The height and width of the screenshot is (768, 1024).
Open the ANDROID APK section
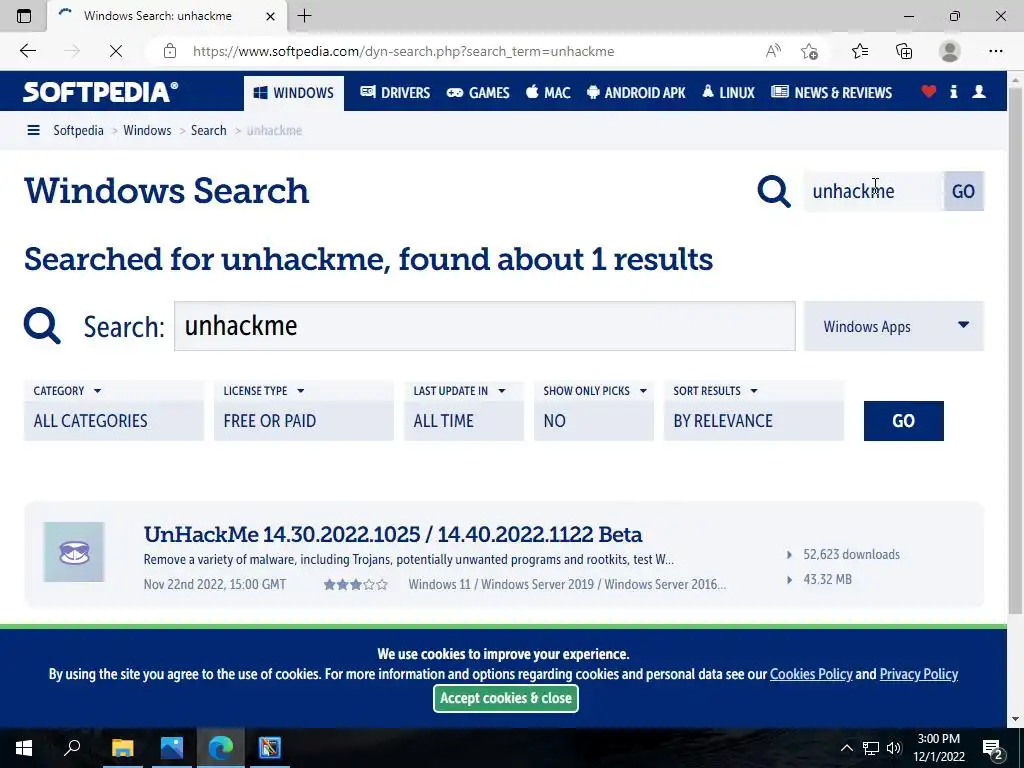point(636,93)
